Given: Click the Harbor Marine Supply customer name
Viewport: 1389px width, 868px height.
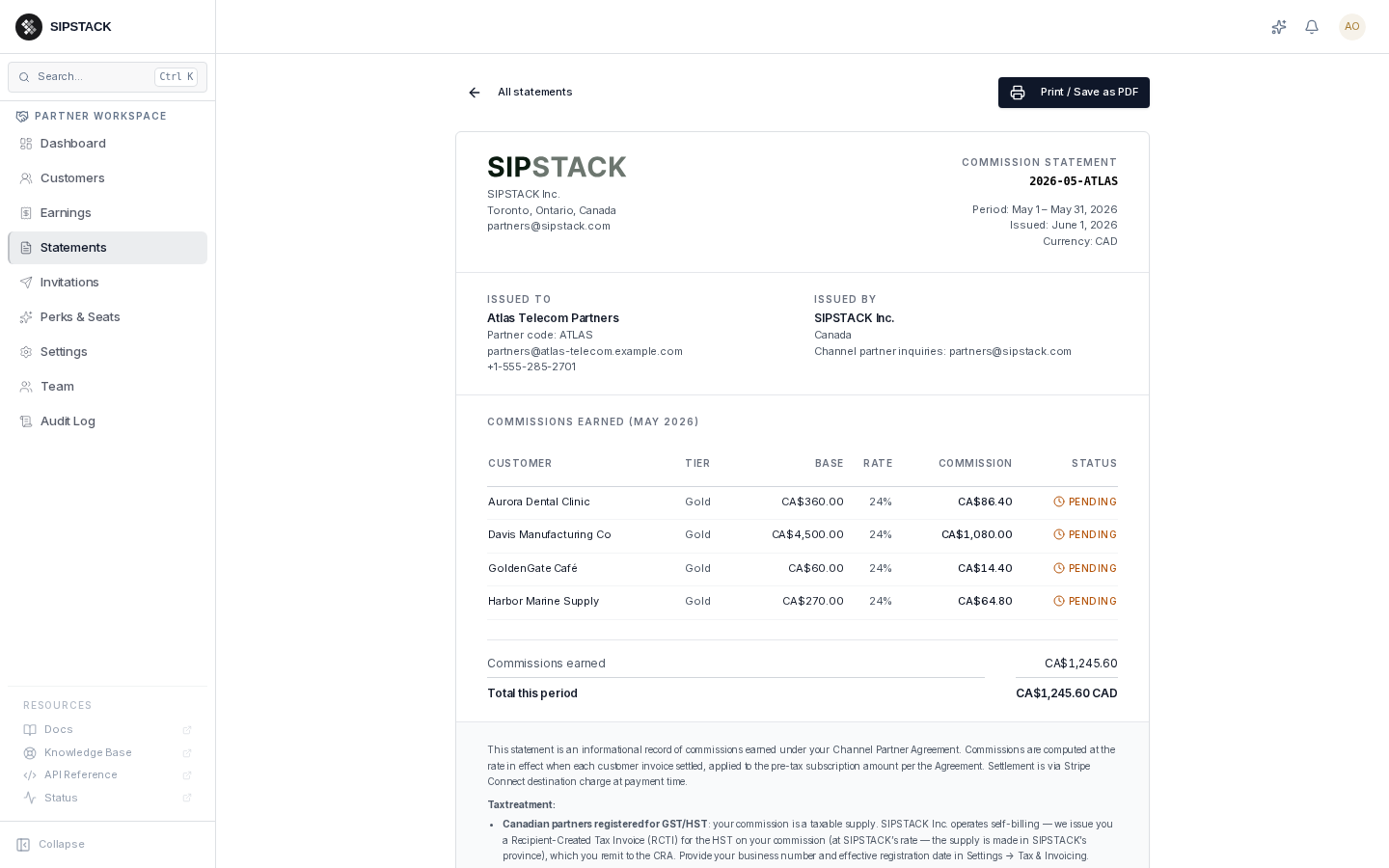Looking at the screenshot, I should pos(544,602).
